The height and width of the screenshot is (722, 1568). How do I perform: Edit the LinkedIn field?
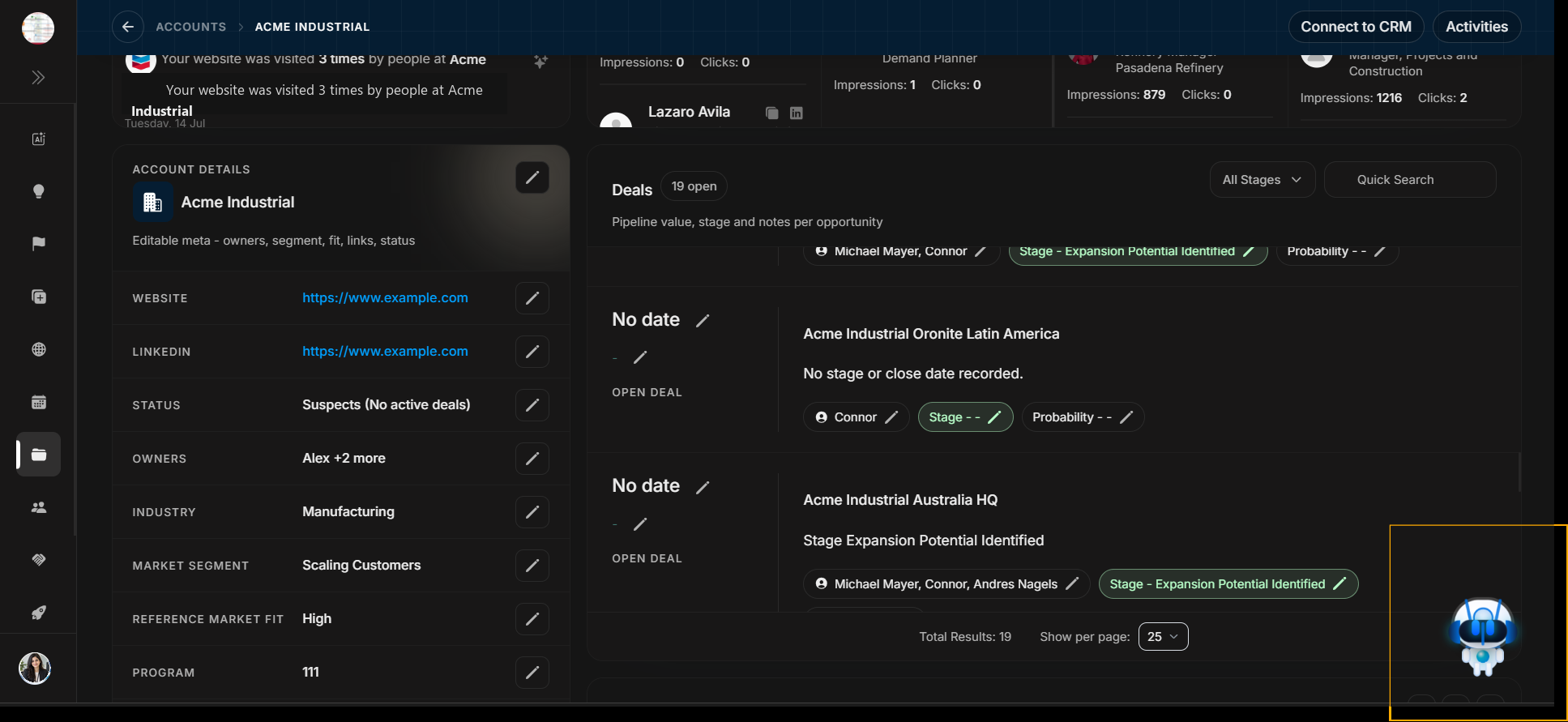[532, 352]
